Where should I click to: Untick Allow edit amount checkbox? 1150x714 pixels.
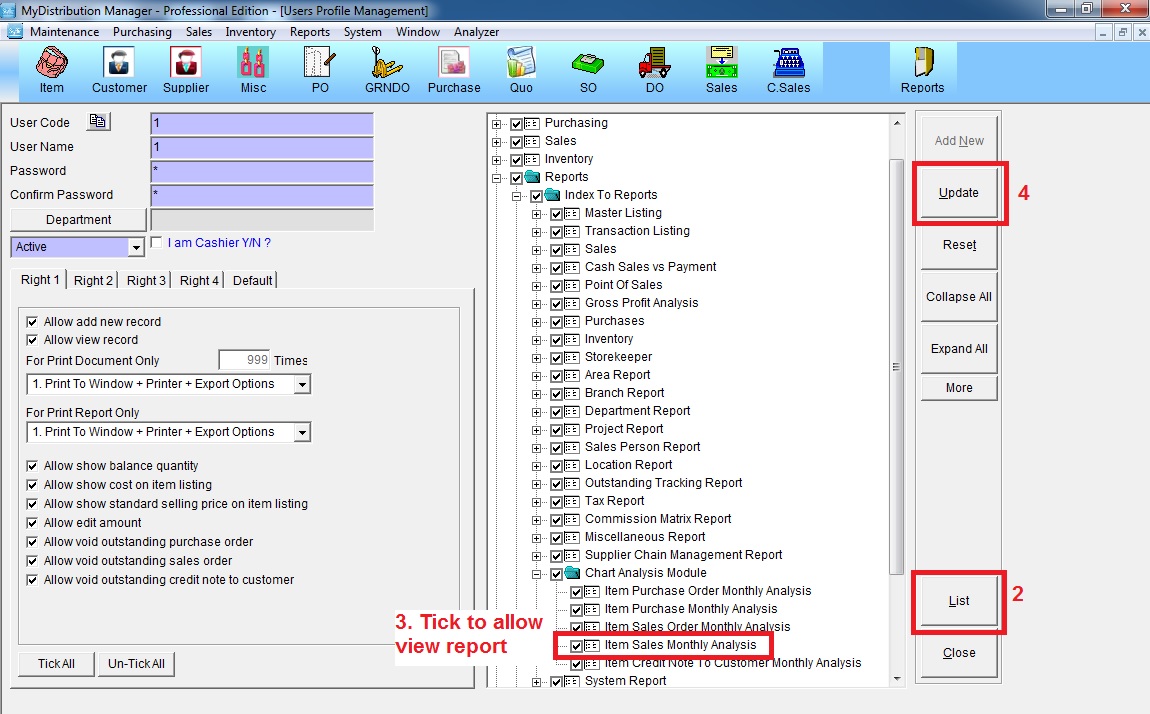point(32,523)
